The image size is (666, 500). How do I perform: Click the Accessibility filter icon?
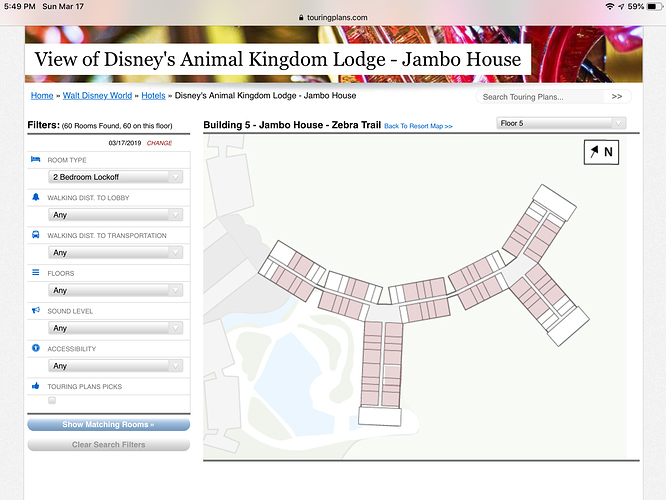click(x=35, y=348)
